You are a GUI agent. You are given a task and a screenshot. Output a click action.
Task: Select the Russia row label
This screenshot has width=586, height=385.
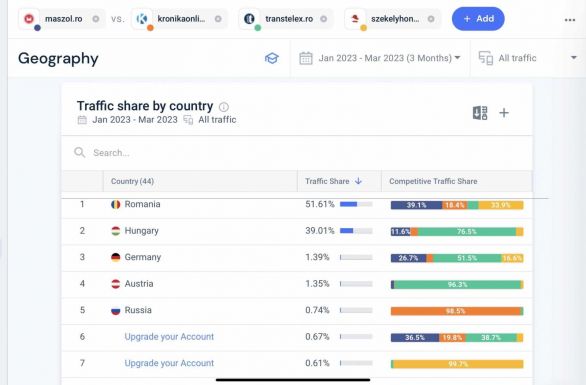click(x=138, y=310)
